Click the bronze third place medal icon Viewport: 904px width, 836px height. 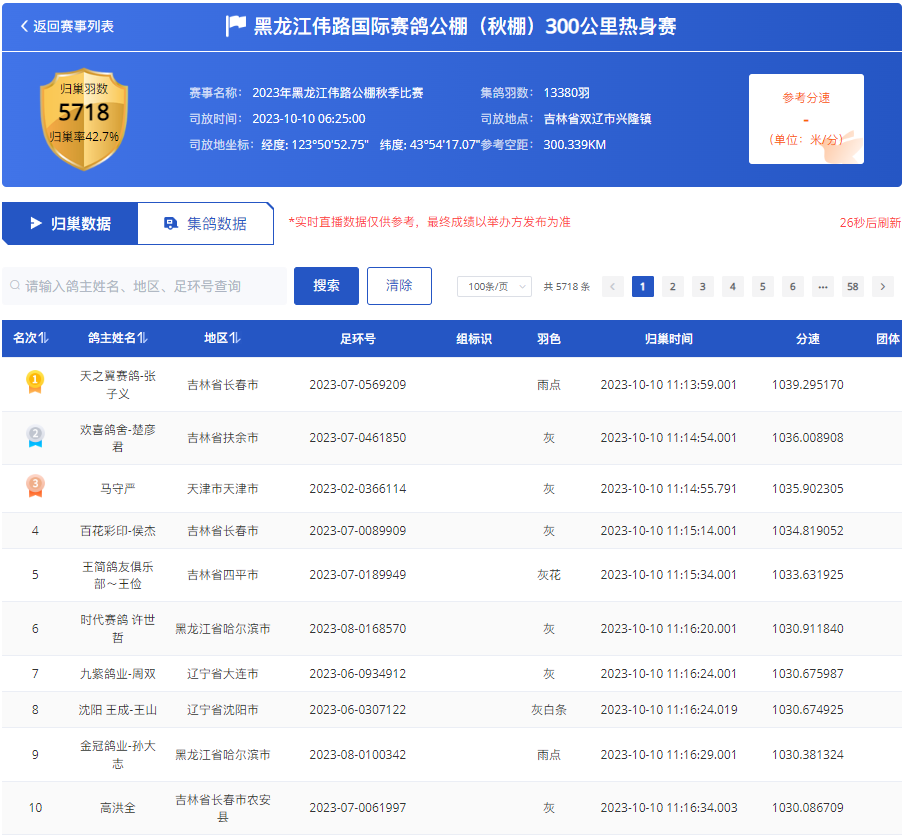click(x=35, y=486)
